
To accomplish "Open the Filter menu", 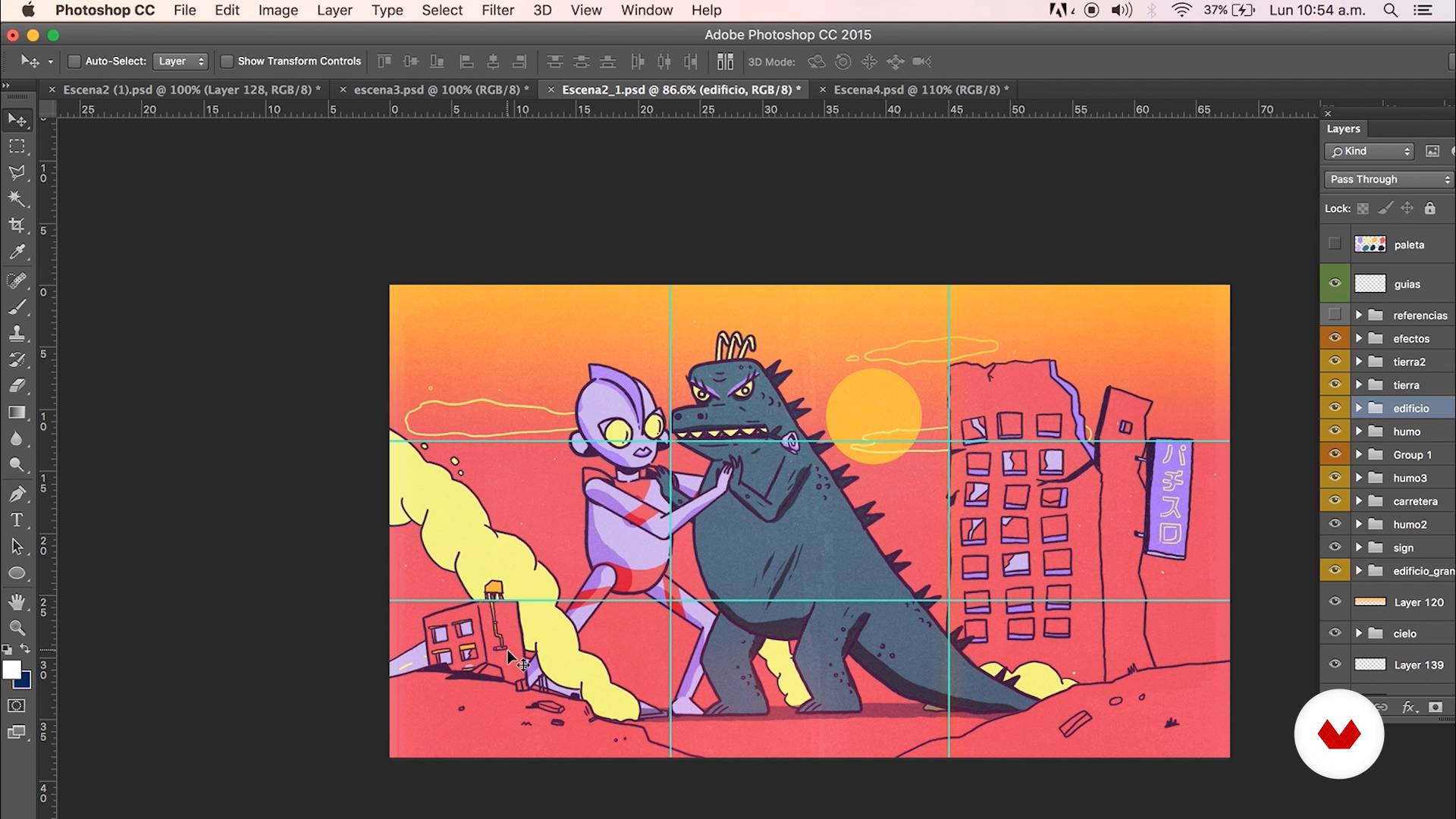I will click(497, 11).
